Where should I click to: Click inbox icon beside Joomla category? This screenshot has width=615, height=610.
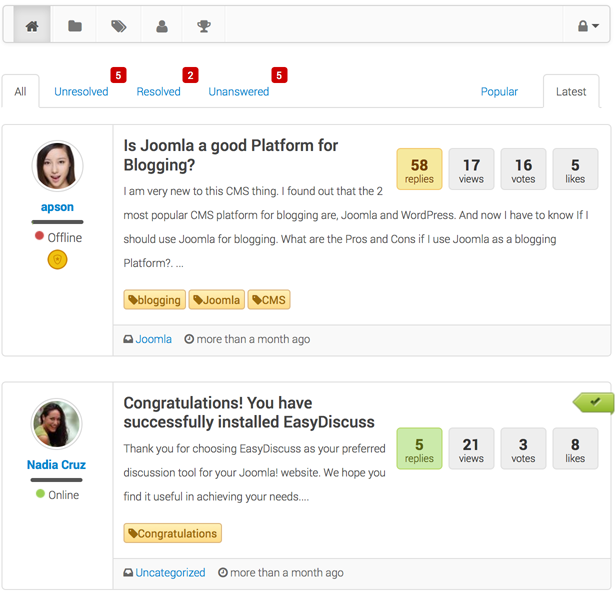tap(128, 339)
